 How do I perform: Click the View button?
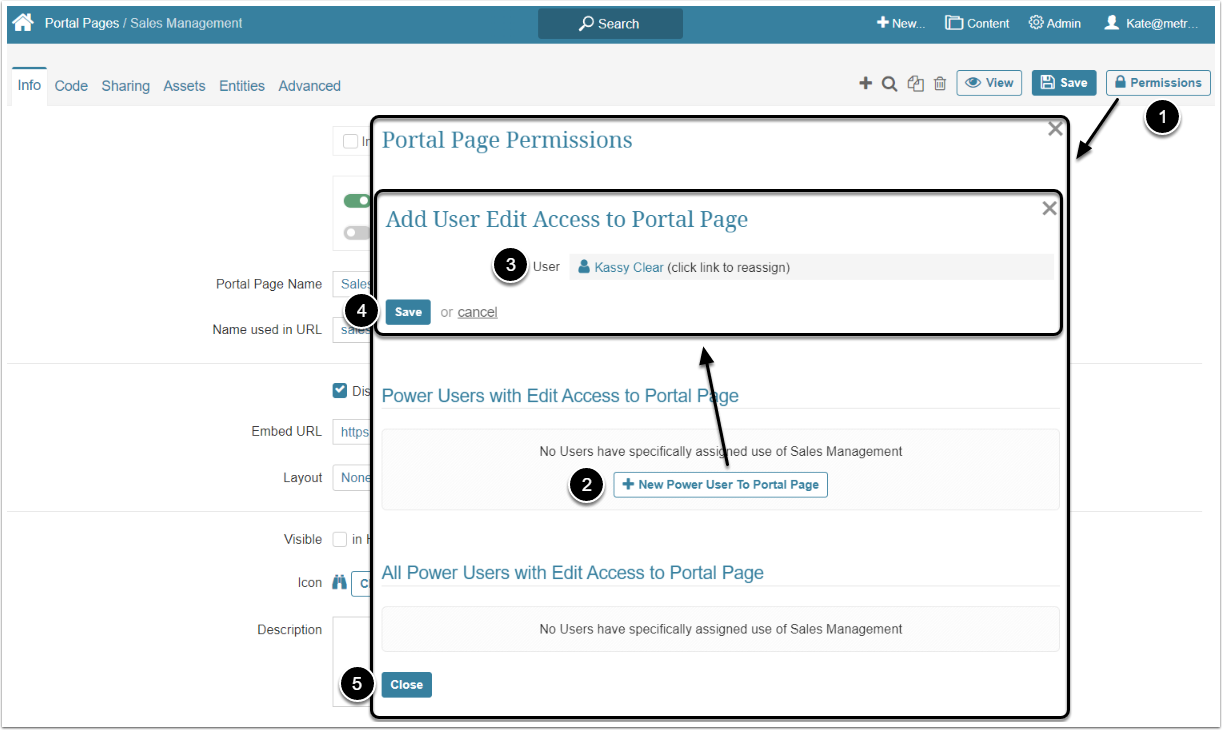click(989, 83)
